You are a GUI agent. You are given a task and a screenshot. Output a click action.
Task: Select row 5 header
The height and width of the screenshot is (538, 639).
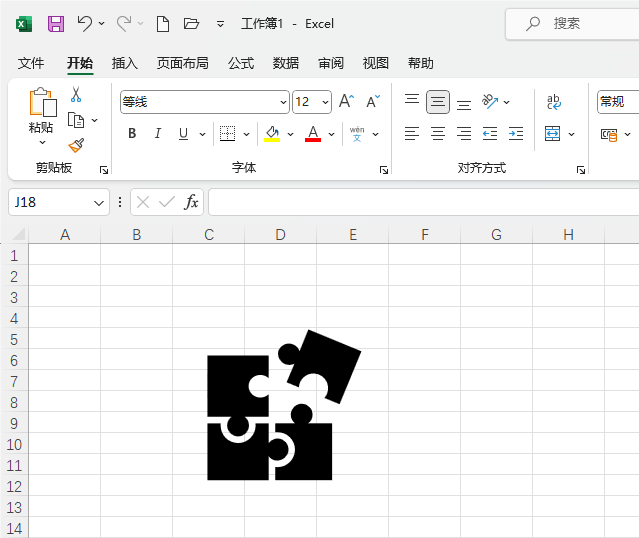[x=14, y=340]
